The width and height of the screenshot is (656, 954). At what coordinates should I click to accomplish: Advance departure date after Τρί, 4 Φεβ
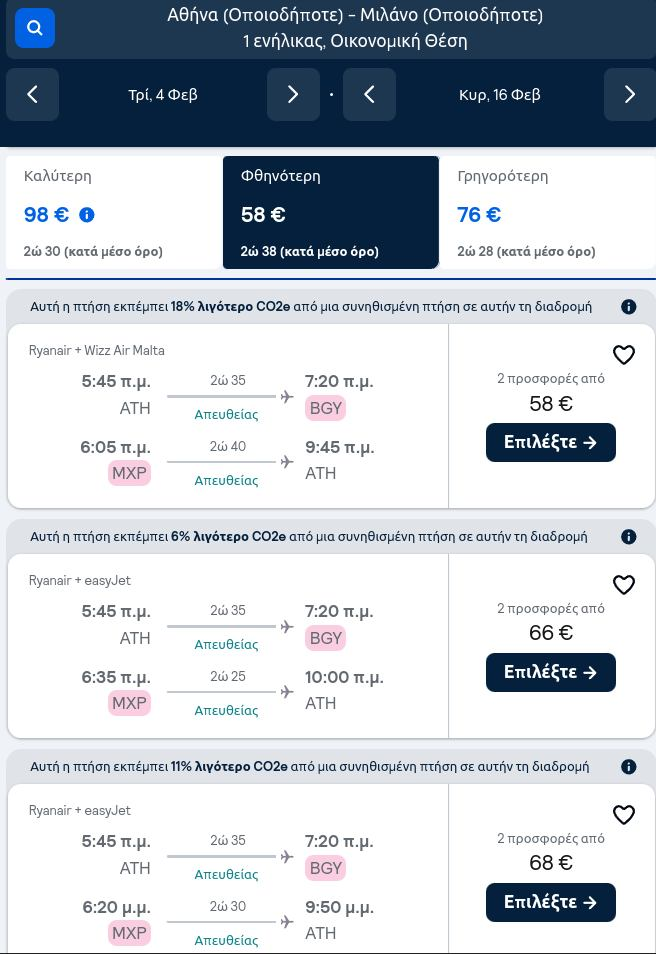coord(293,94)
